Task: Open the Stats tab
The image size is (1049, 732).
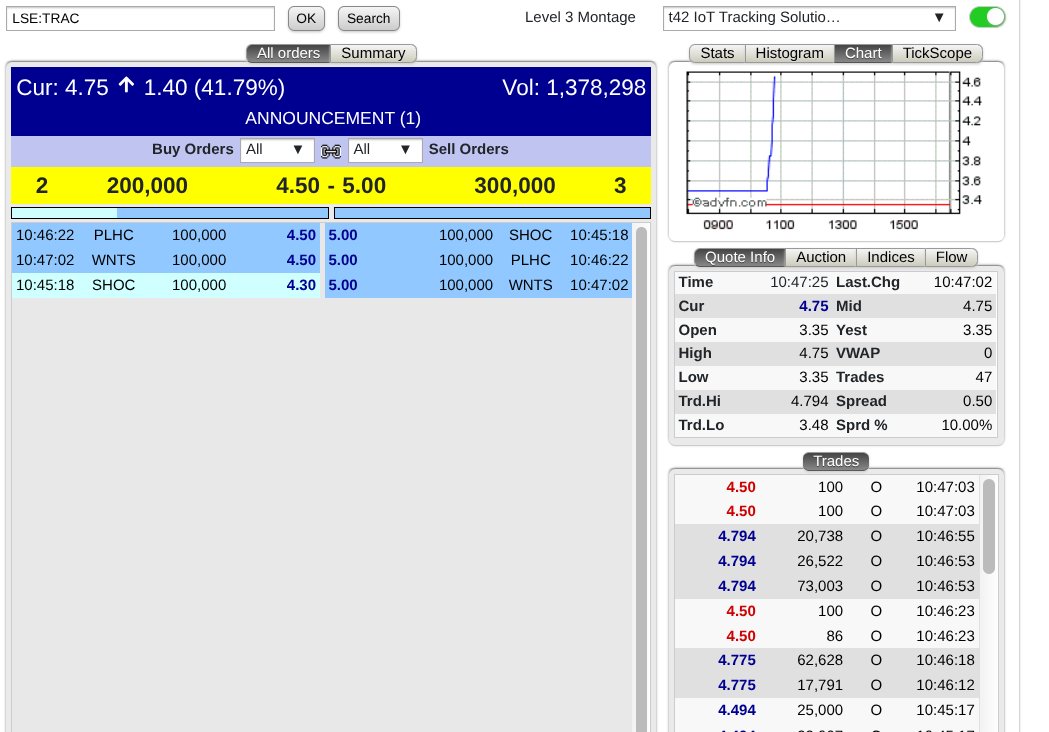Action: click(x=717, y=53)
